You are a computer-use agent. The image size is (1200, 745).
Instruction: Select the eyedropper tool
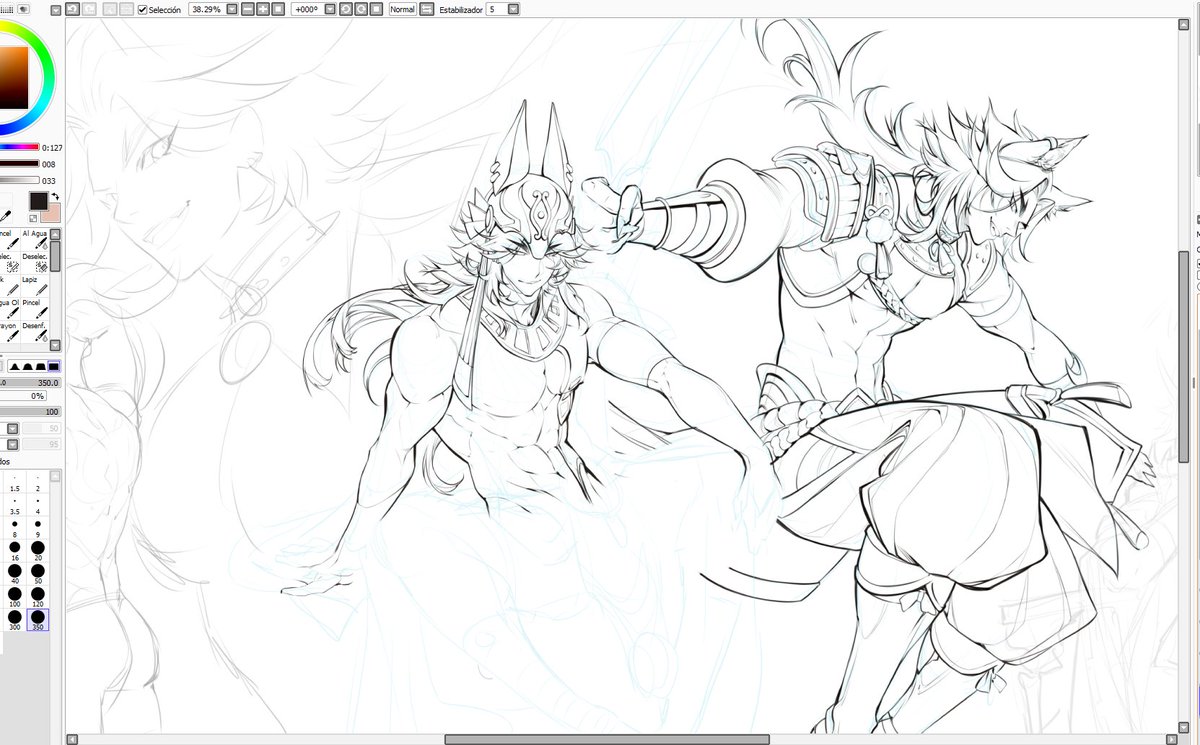tap(5, 216)
